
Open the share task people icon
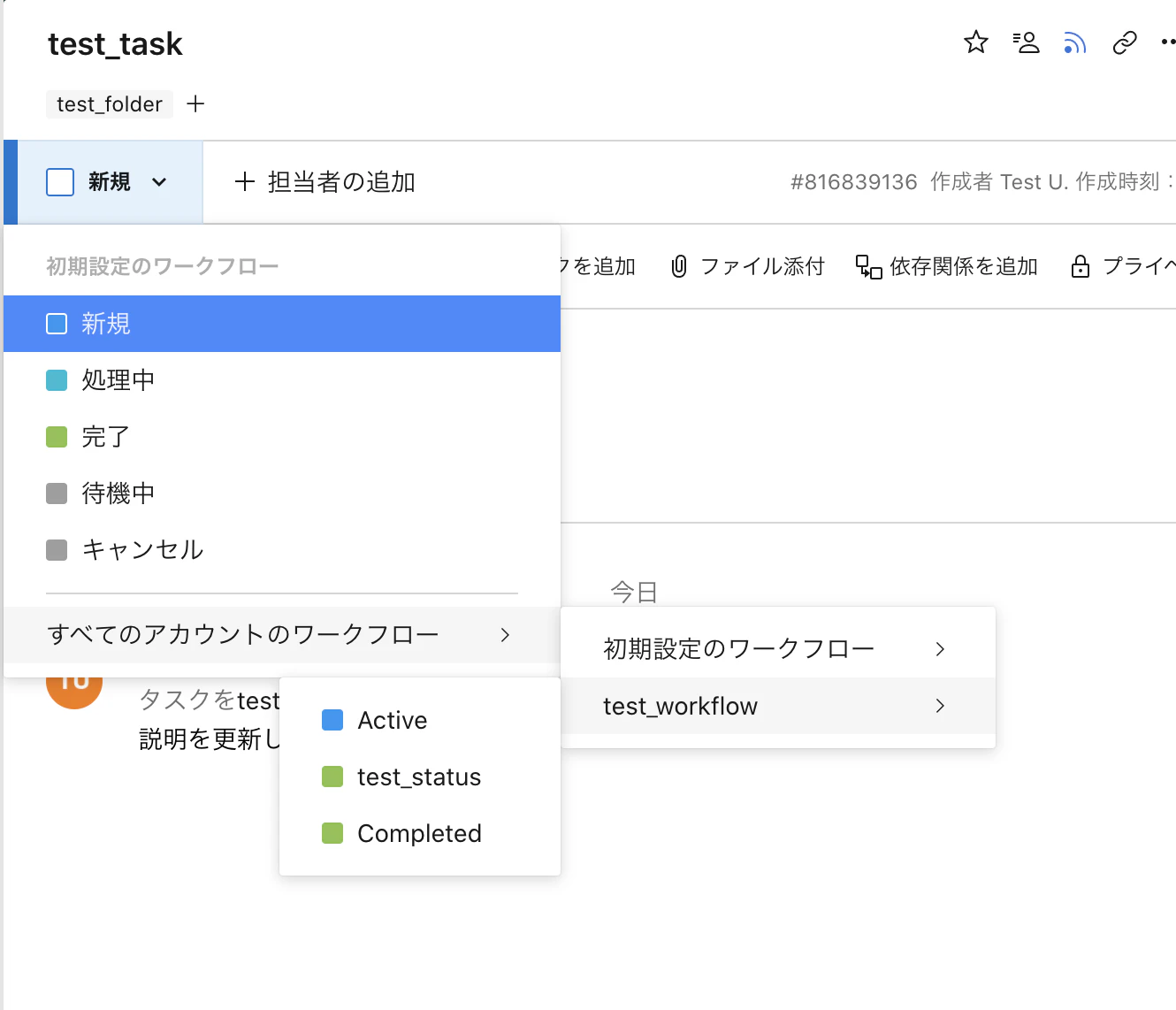1026,42
